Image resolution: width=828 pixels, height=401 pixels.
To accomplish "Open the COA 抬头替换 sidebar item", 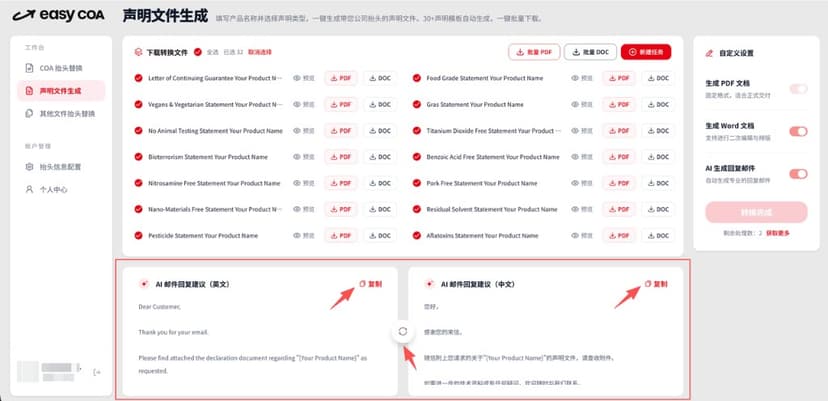I will point(61,68).
